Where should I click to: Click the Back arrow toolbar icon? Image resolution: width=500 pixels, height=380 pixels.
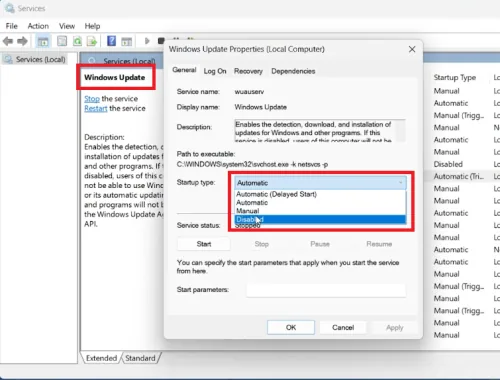(8, 41)
